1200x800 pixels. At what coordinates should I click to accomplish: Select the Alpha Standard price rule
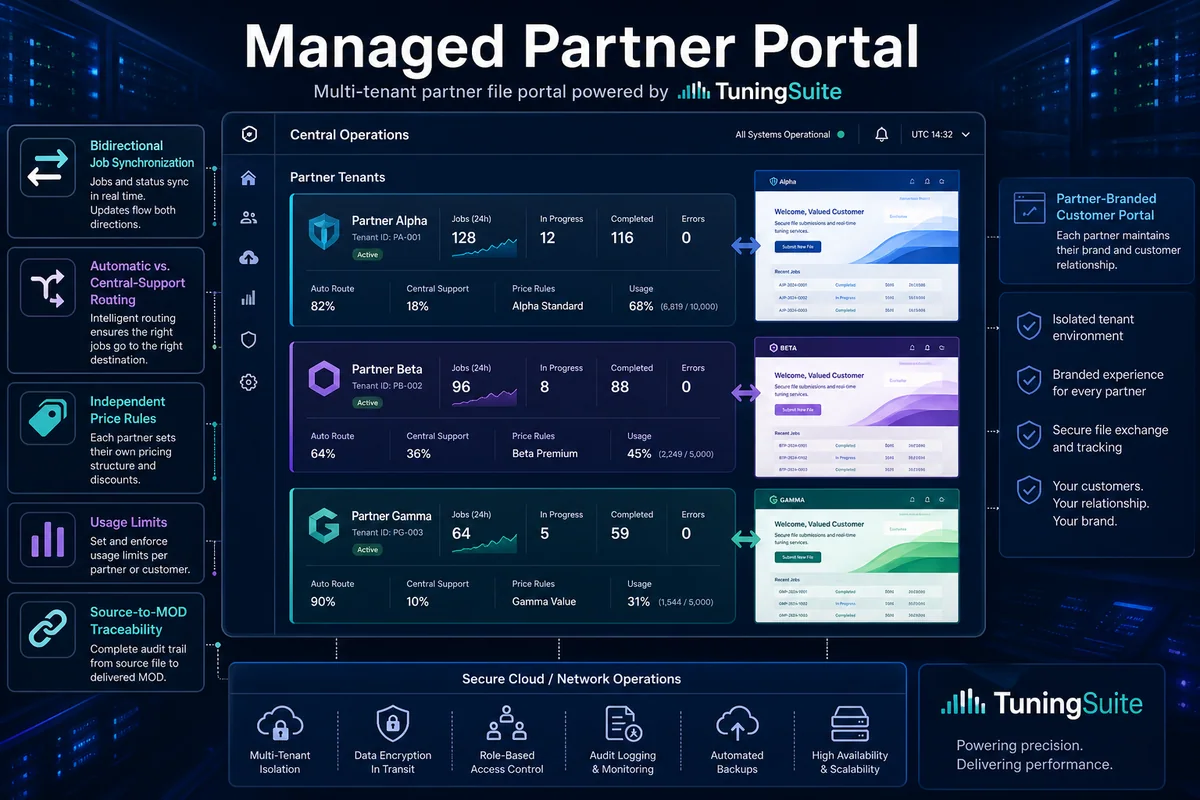pyautogui.click(x=547, y=306)
